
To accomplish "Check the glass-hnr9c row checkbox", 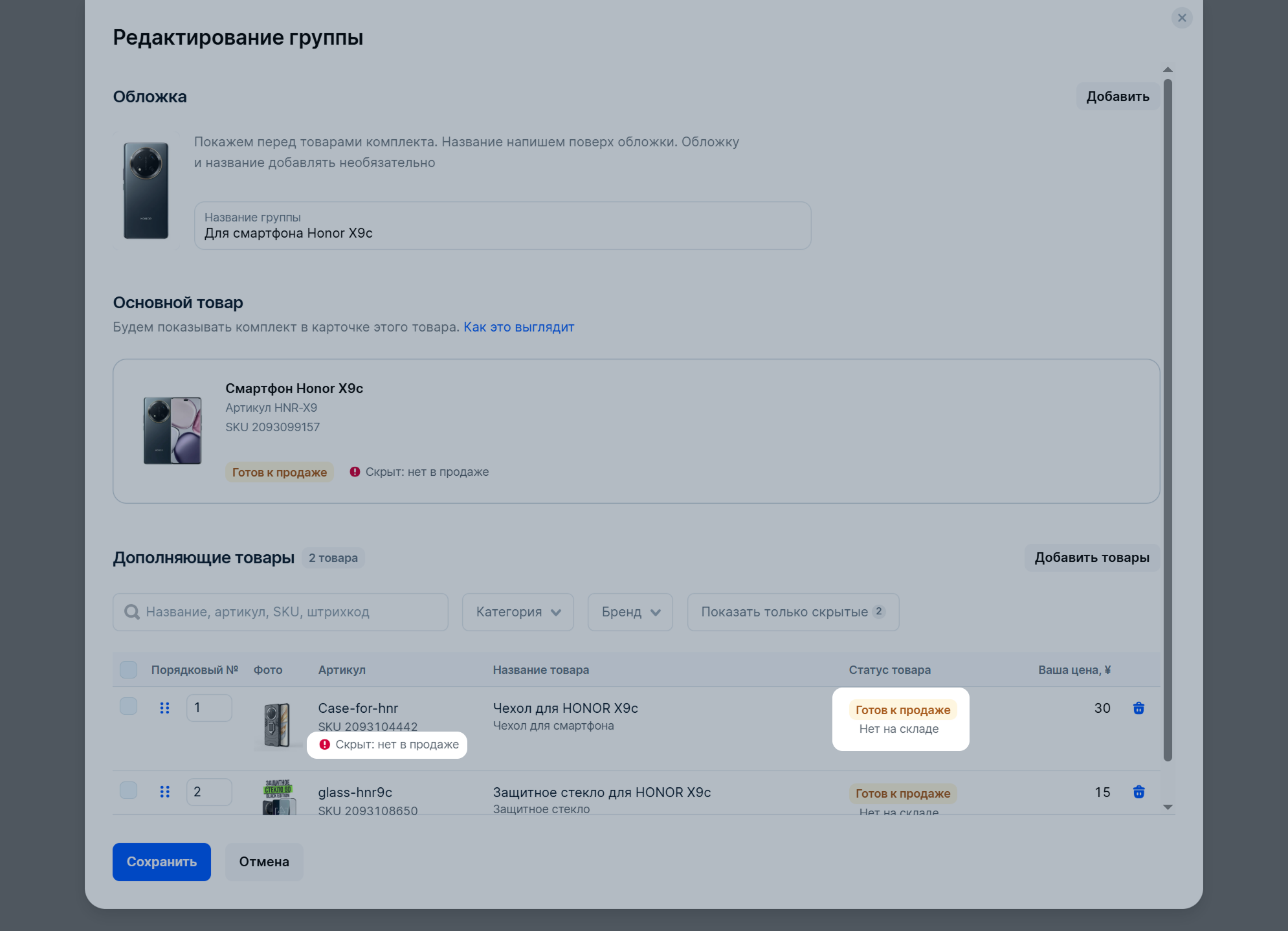I will coord(128,790).
